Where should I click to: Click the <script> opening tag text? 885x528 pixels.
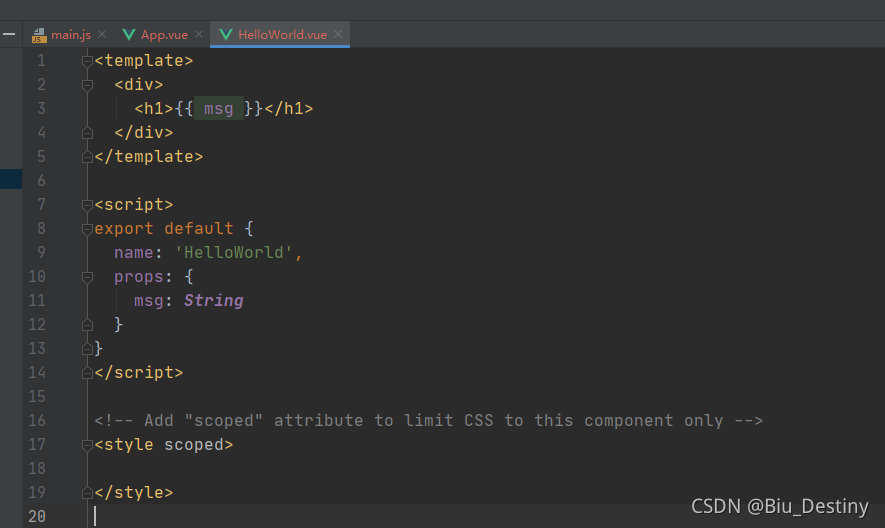pyautogui.click(x=134, y=204)
